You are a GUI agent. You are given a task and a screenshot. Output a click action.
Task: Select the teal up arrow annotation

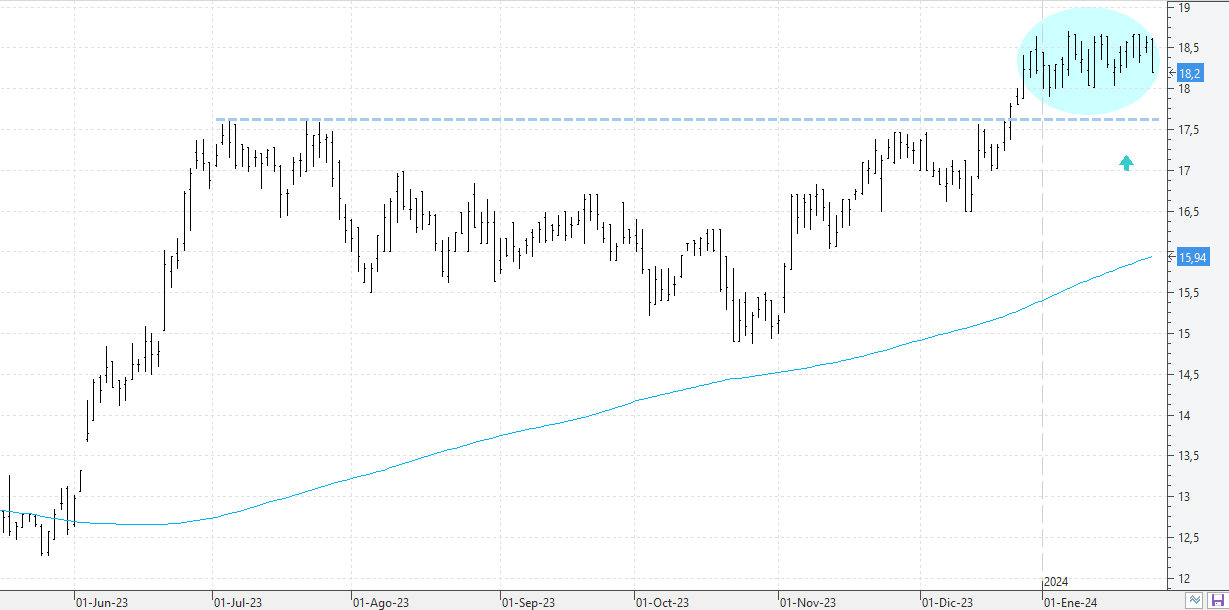click(x=1126, y=163)
